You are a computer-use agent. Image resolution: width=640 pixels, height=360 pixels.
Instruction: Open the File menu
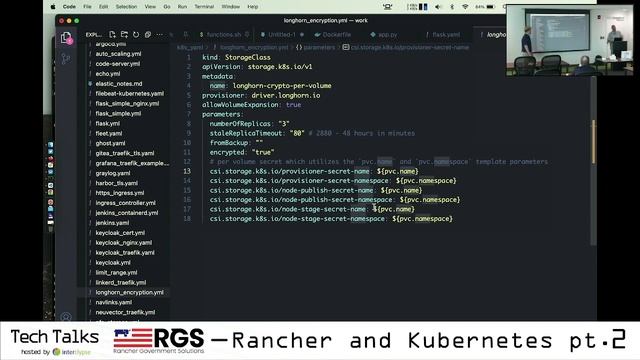(x=87, y=7)
